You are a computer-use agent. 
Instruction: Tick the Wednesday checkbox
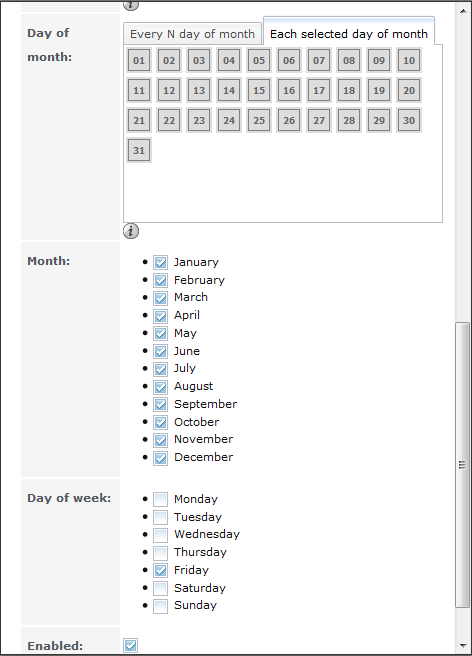[x=160, y=535]
